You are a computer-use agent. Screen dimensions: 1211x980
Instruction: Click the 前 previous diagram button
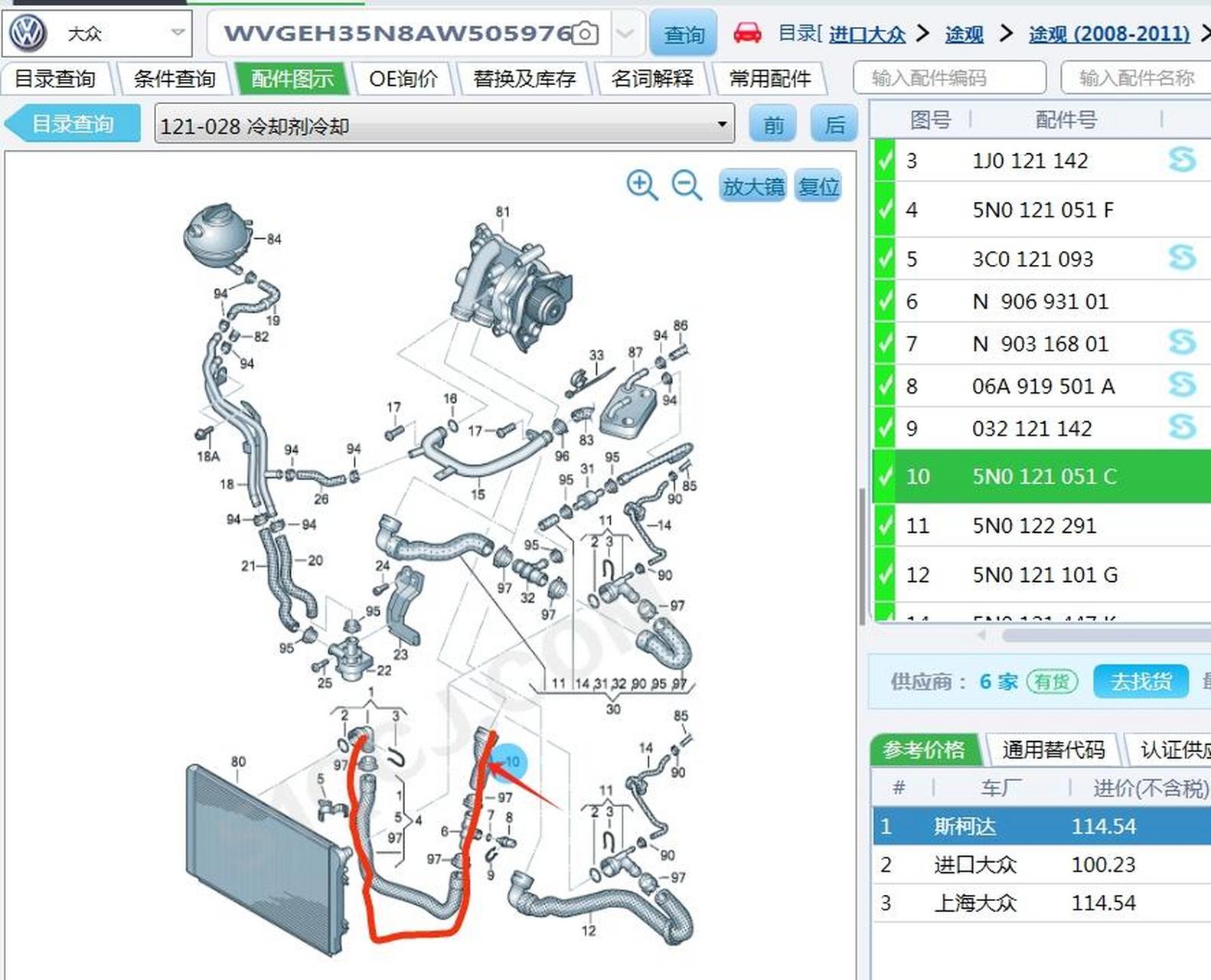click(773, 124)
